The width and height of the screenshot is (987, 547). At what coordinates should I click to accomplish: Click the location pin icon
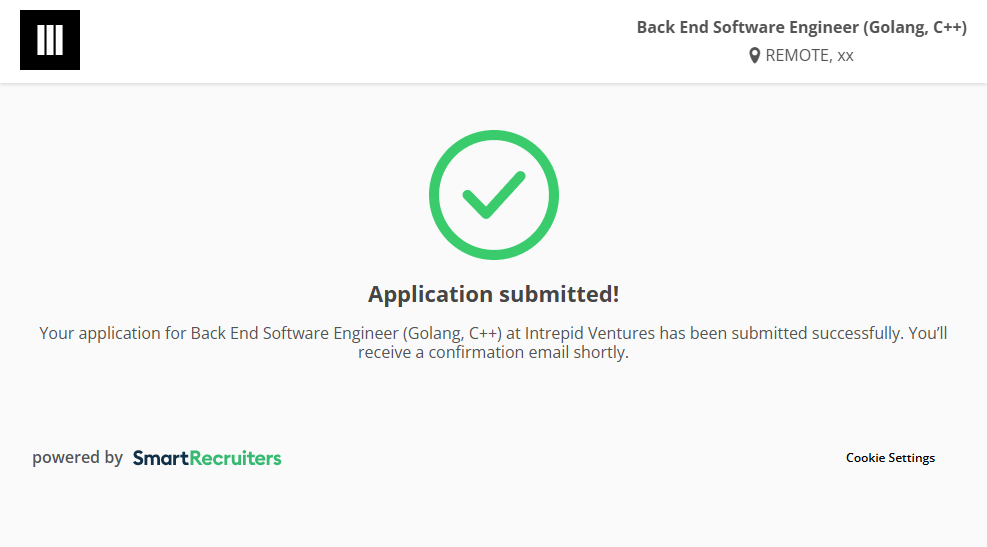[x=755, y=56]
